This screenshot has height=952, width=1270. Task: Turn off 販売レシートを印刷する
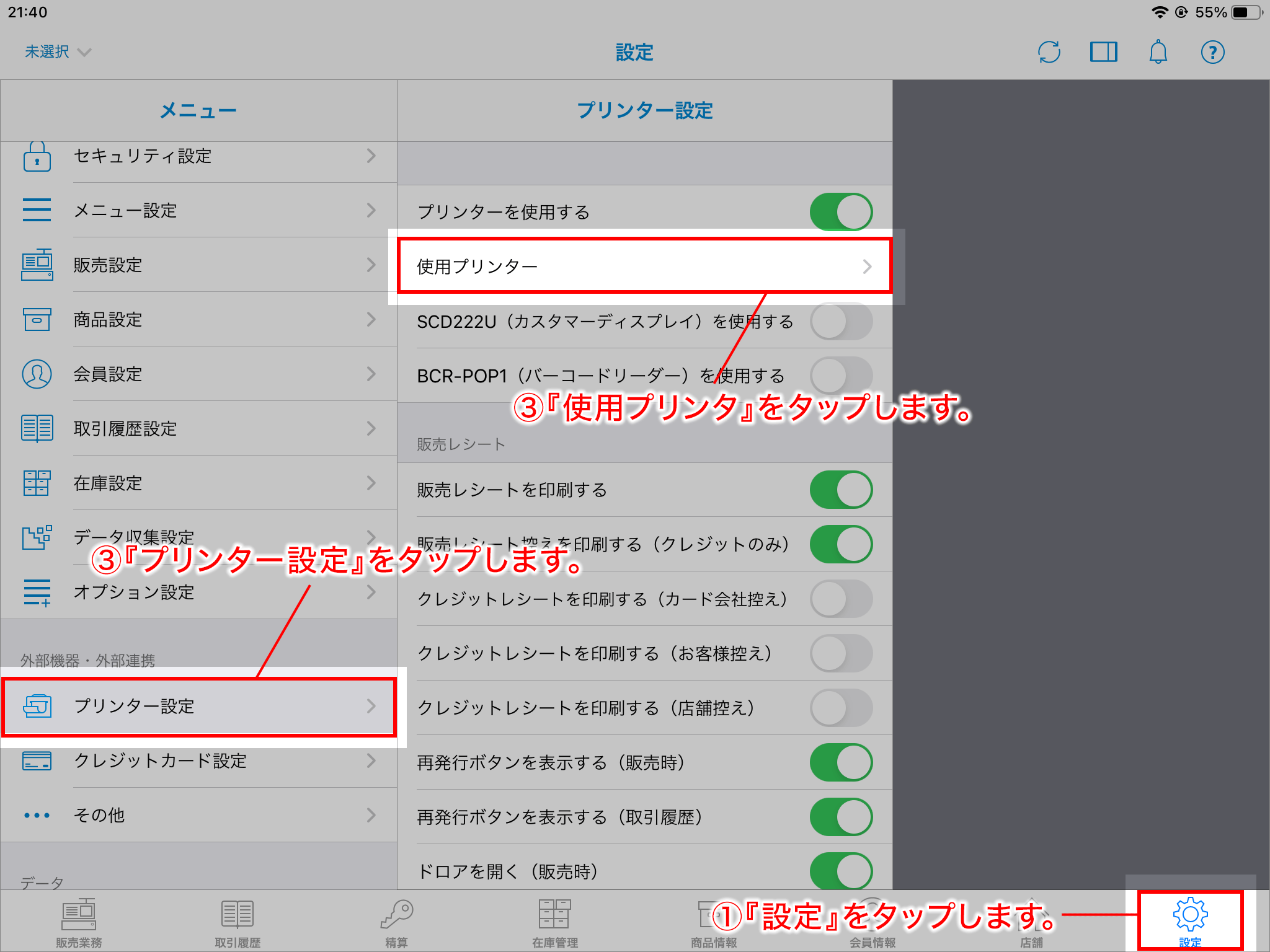click(841, 490)
